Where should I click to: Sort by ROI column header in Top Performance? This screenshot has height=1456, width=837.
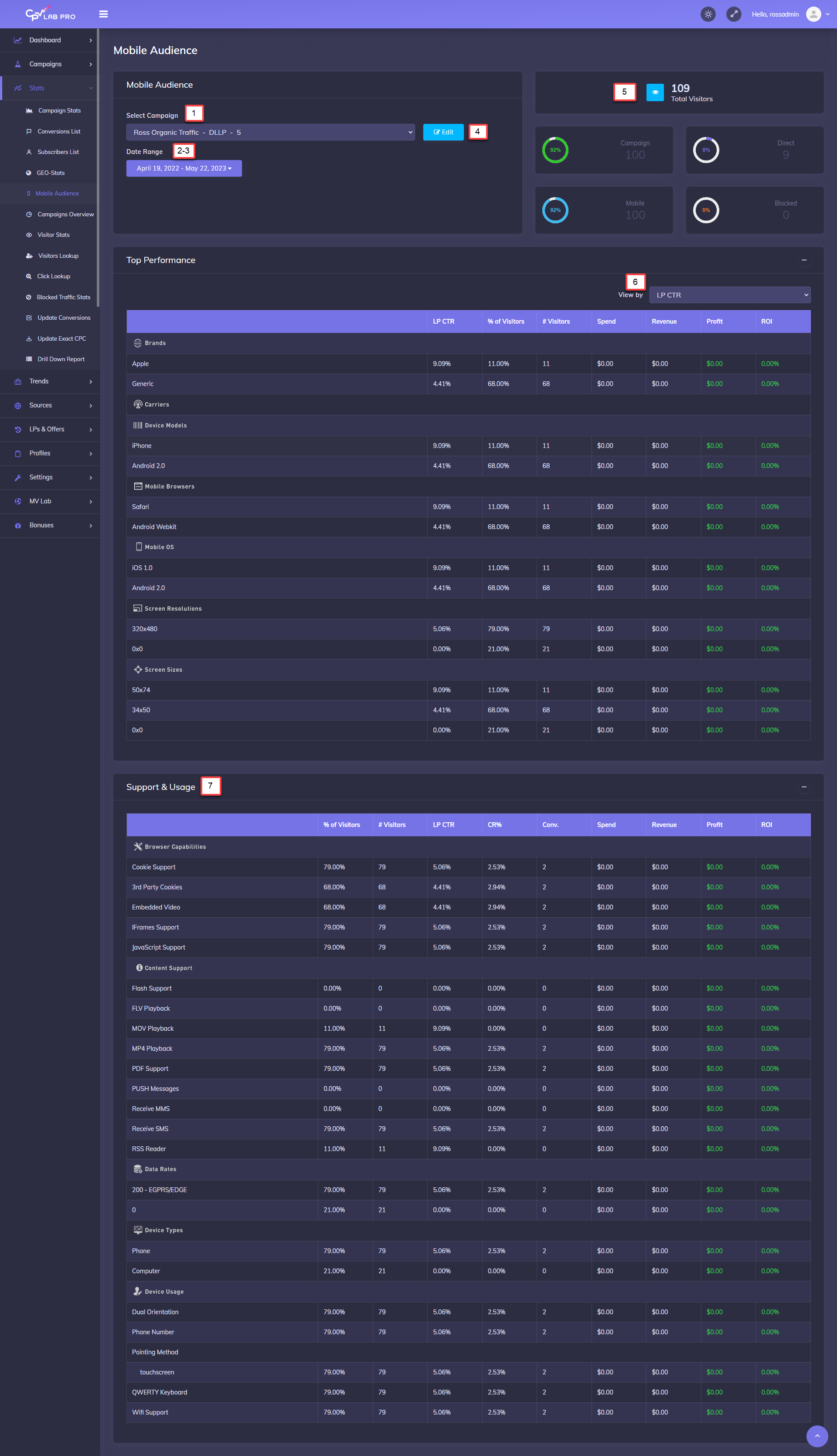[766, 321]
